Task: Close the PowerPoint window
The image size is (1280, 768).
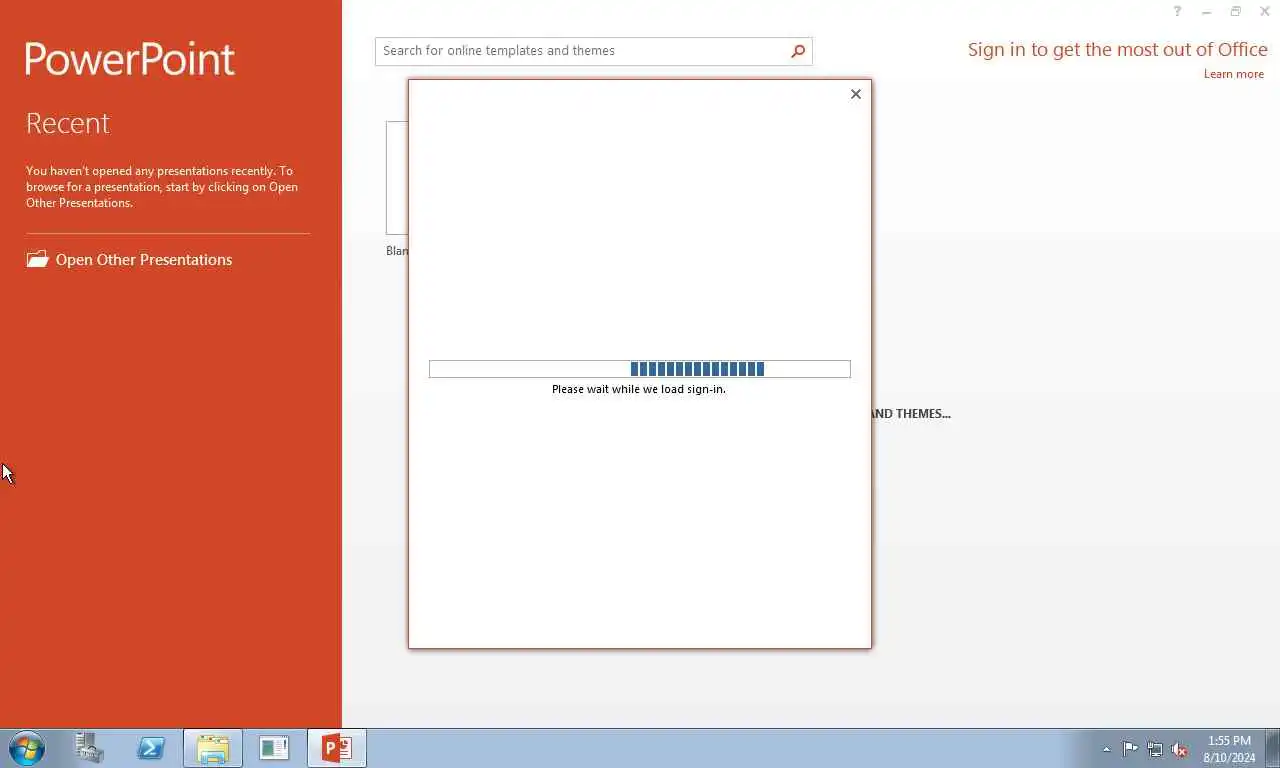Action: (x=1264, y=12)
